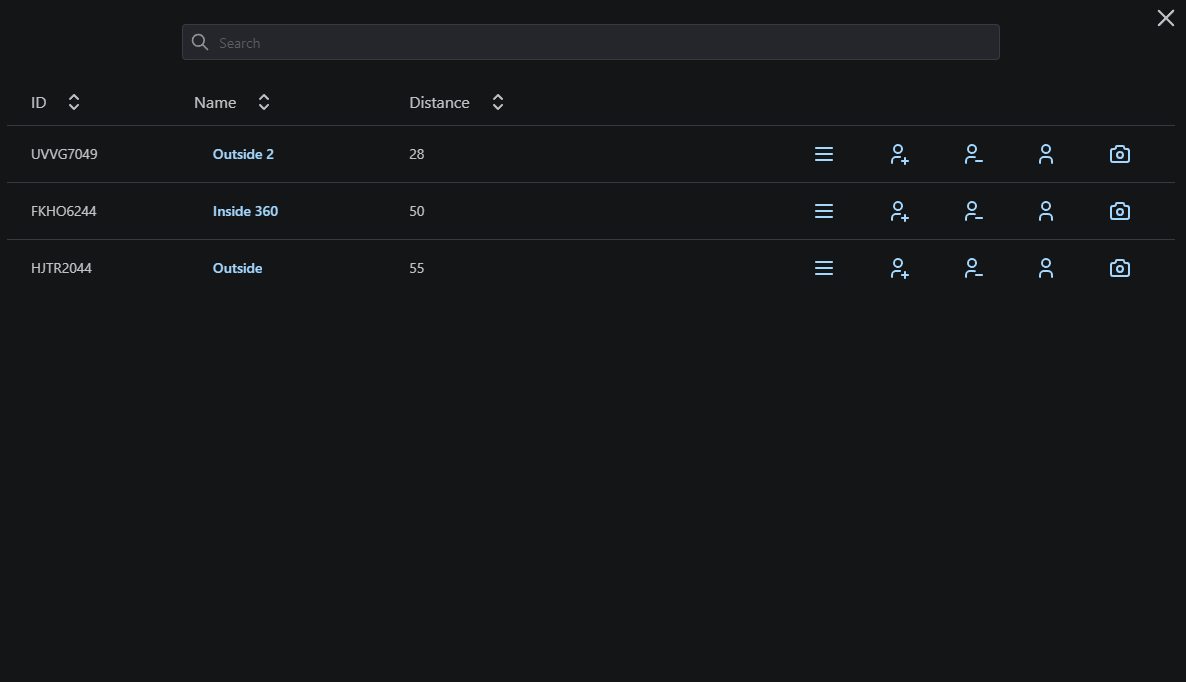Open the Outside 2 link
This screenshot has height=682, width=1186.
coord(243,154)
